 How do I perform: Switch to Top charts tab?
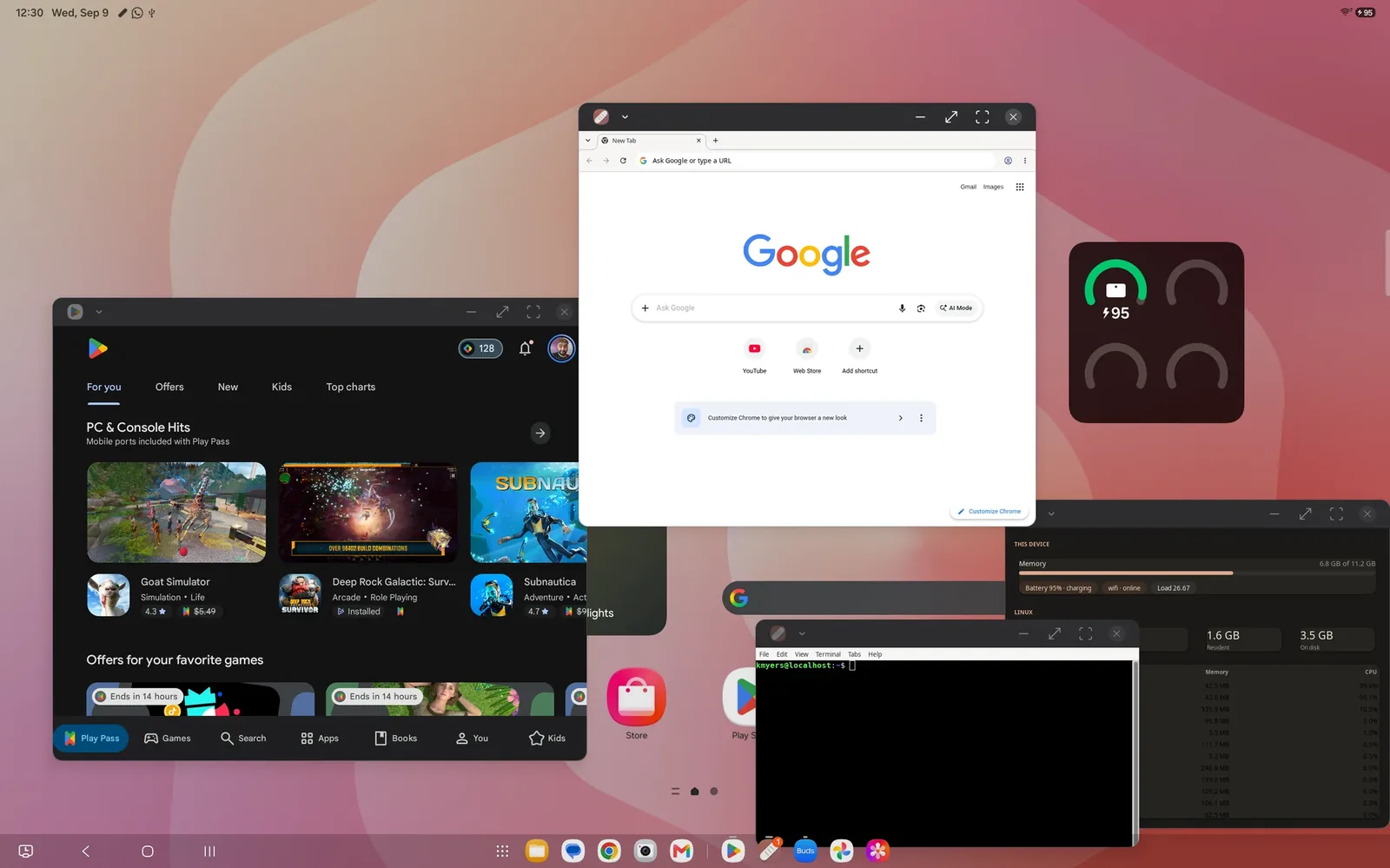(351, 387)
